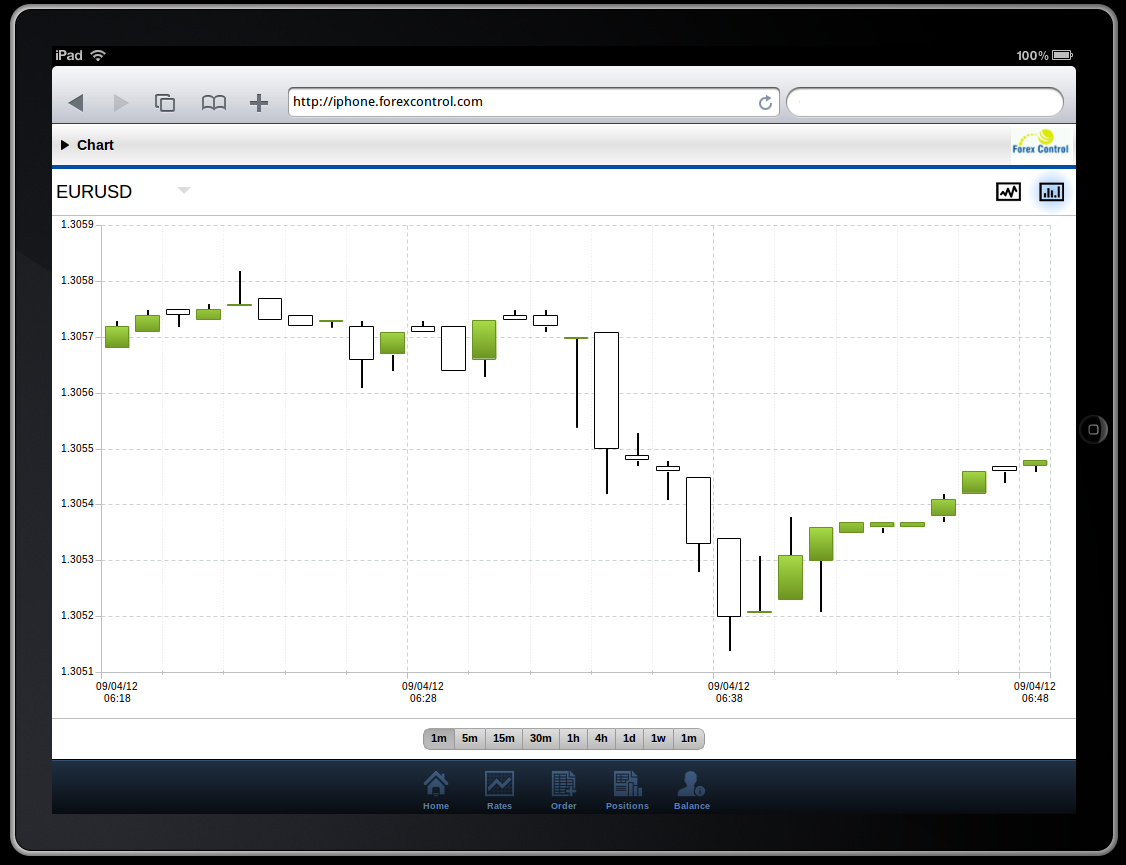
Task: Click the 1.3059 price axis label
Action: coord(78,225)
